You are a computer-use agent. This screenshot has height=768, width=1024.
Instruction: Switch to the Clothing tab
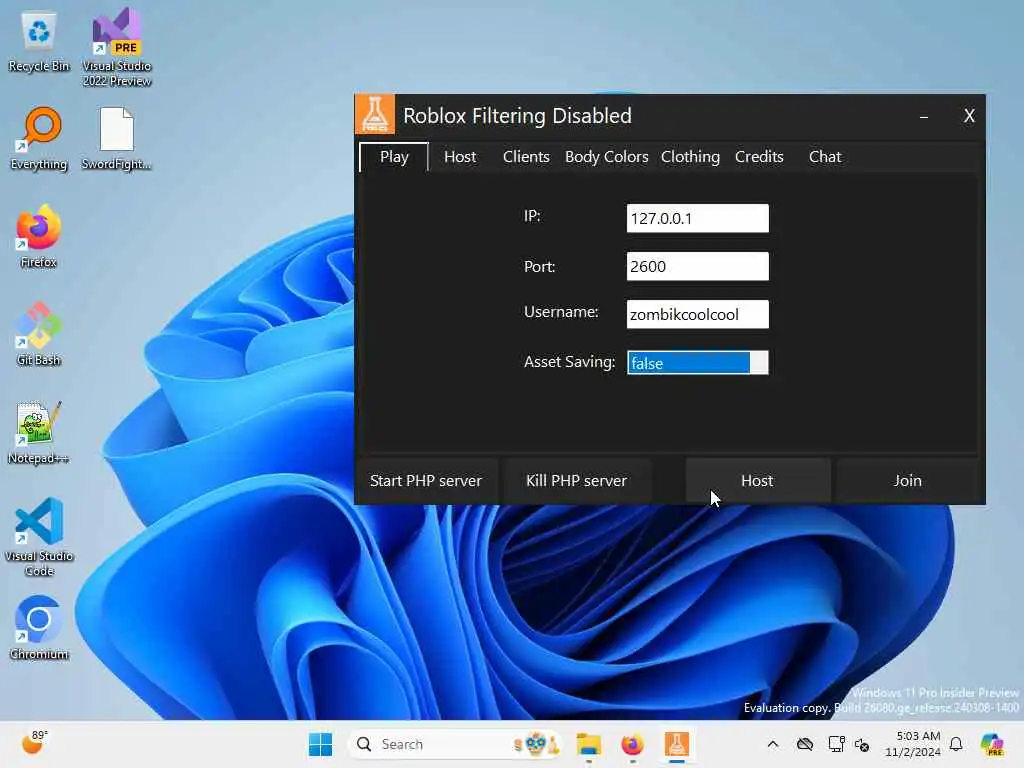click(x=690, y=157)
